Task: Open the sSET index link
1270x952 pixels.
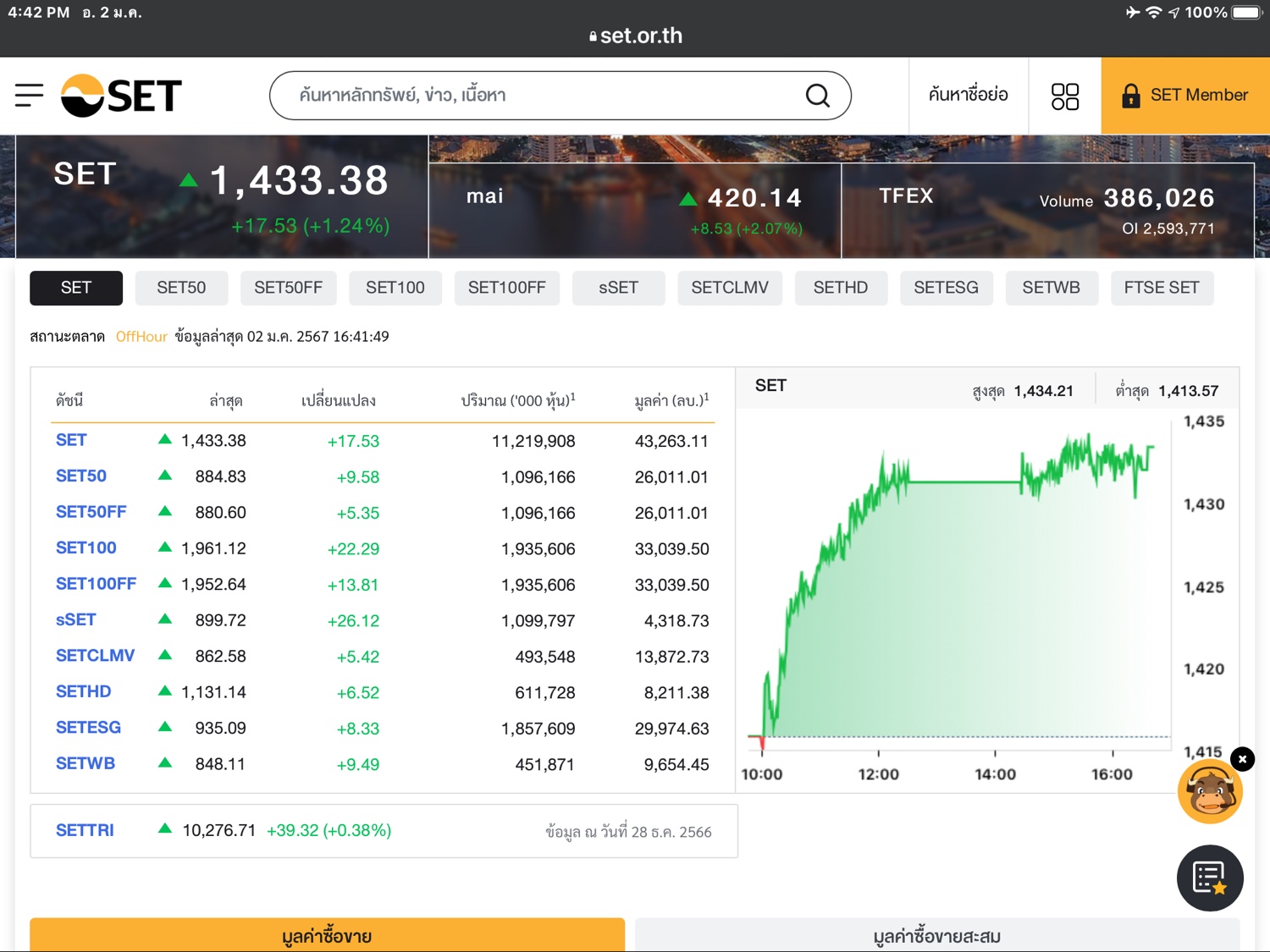Action: click(x=76, y=620)
